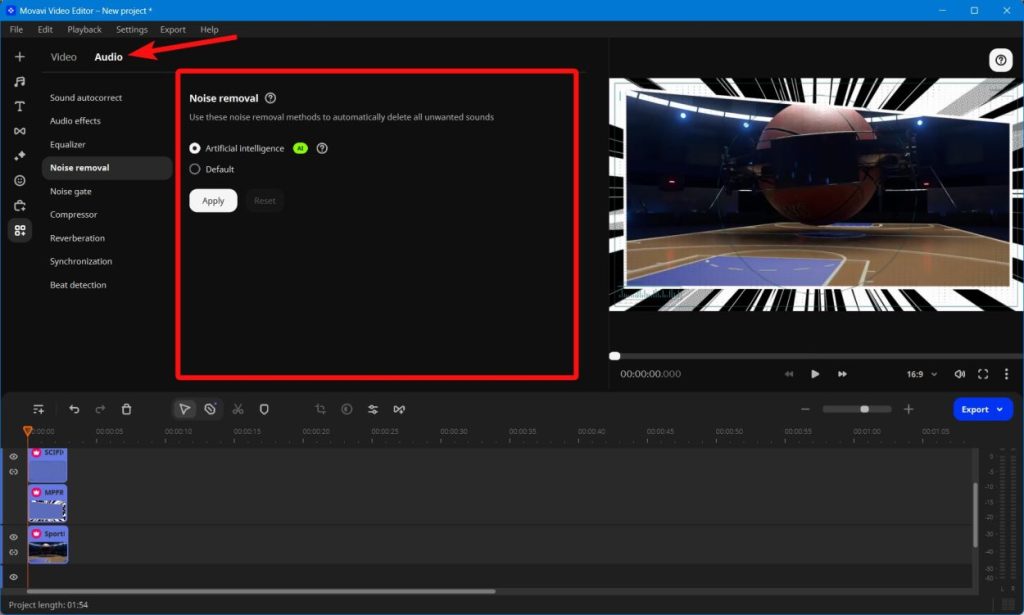
Task: Click the preview seek bar handle
Action: (x=615, y=356)
